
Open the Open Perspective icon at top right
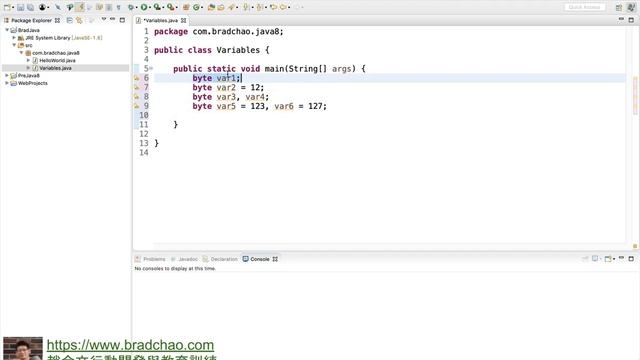pyautogui.click(x=619, y=7)
